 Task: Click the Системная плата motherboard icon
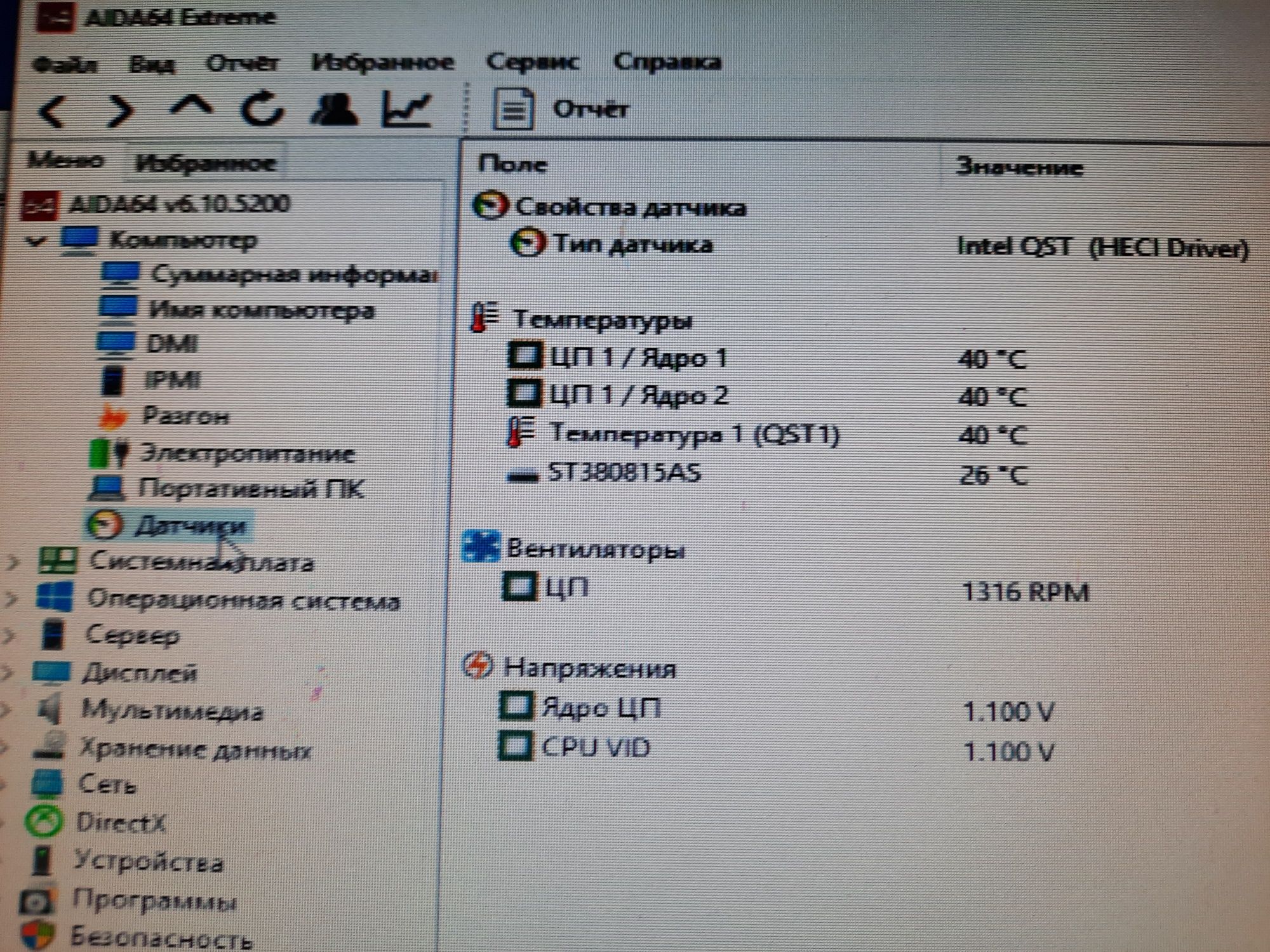[58, 560]
